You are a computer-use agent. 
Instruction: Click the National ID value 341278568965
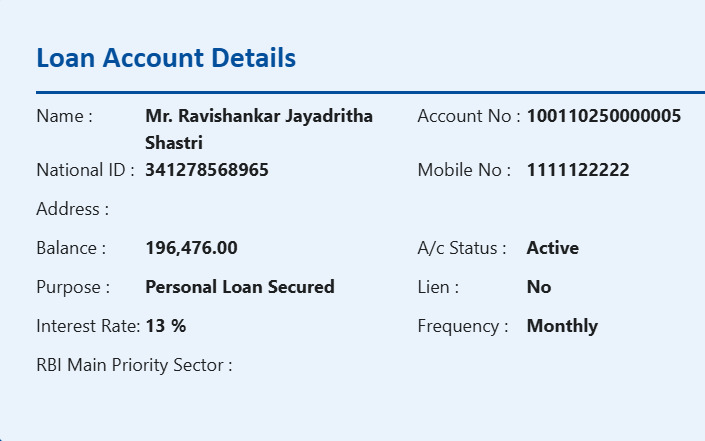coord(206,170)
